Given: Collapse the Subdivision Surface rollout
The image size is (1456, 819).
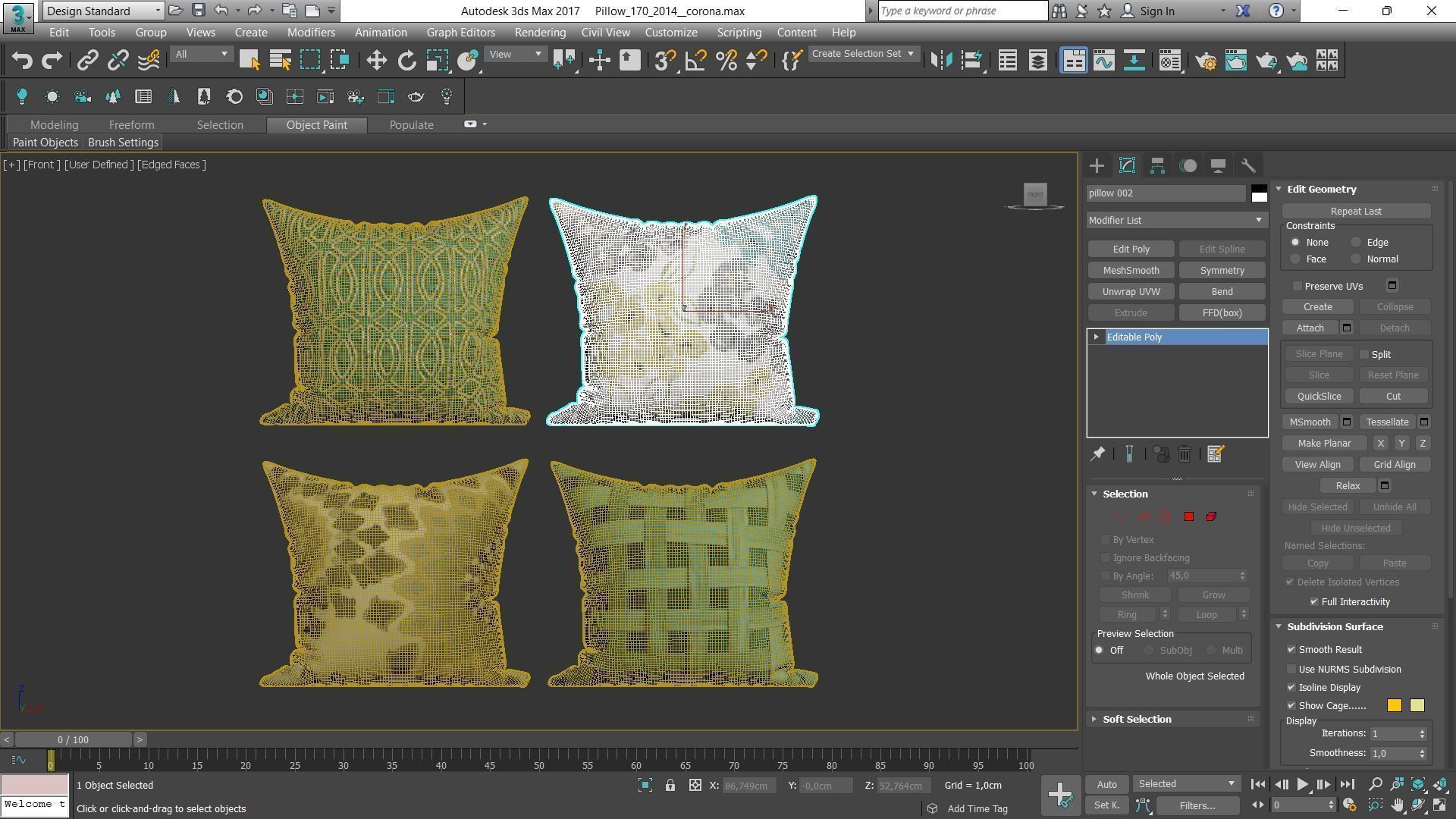Looking at the screenshot, I should point(1335,626).
